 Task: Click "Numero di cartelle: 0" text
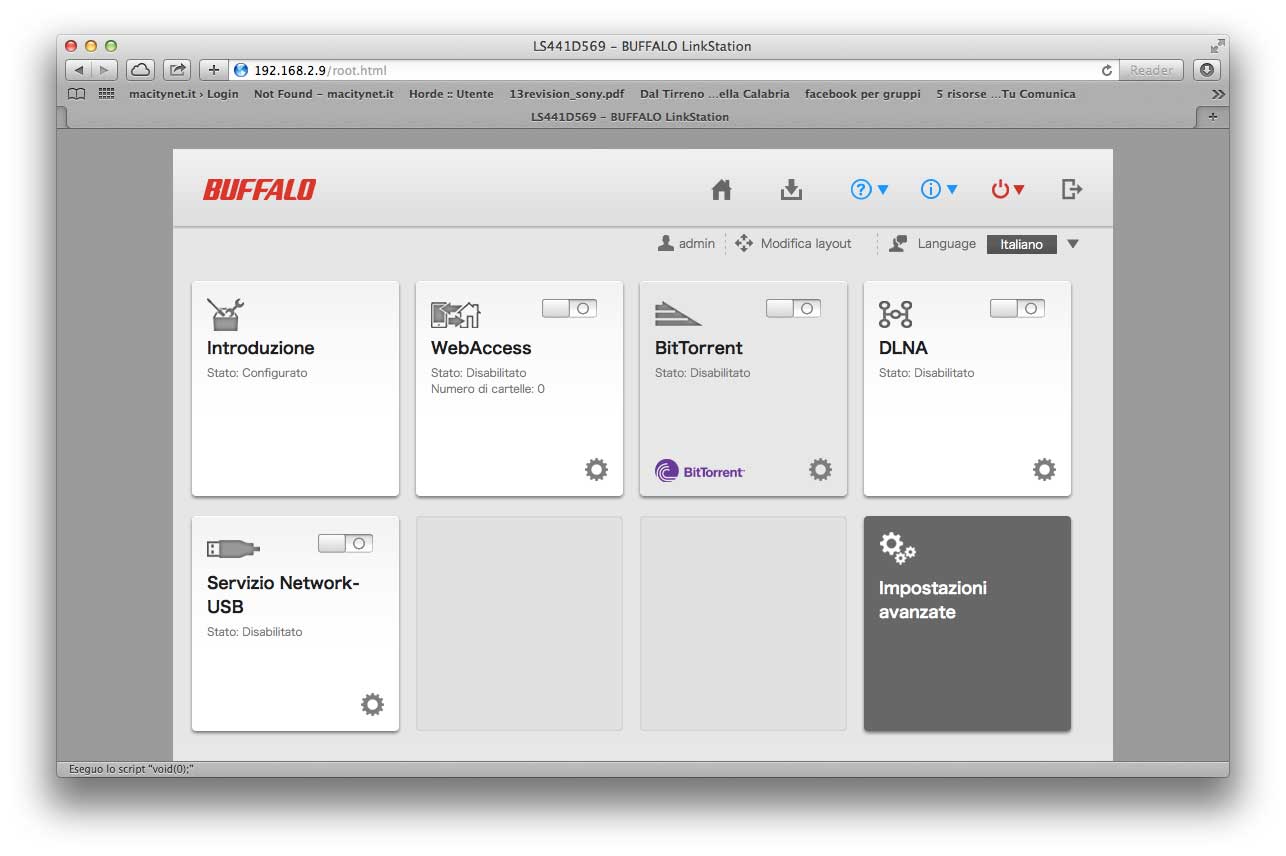pyautogui.click(x=488, y=389)
